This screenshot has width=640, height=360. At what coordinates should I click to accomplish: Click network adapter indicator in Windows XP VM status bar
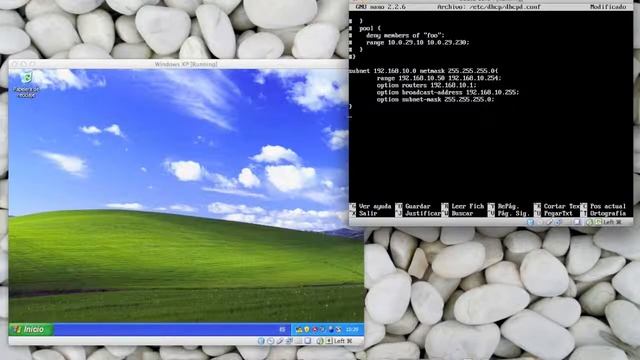tap(289, 341)
